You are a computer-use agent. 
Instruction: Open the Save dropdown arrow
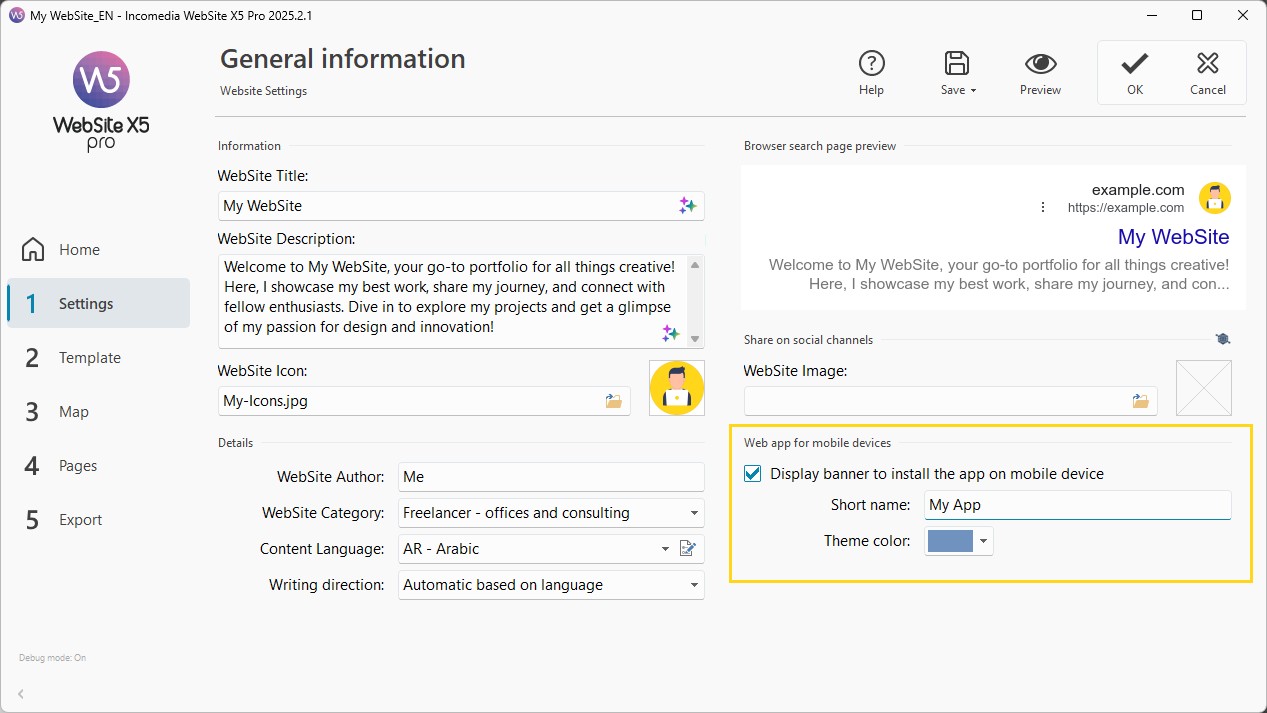click(973, 90)
